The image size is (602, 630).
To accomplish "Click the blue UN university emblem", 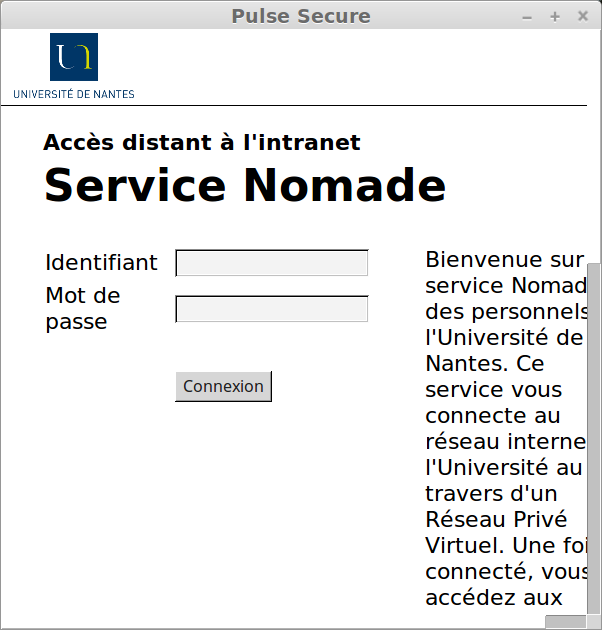I will point(74,56).
